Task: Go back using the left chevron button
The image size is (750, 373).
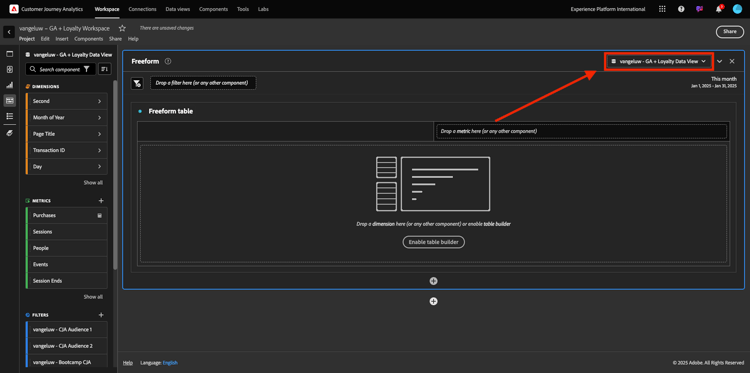Action: coord(9,32)
